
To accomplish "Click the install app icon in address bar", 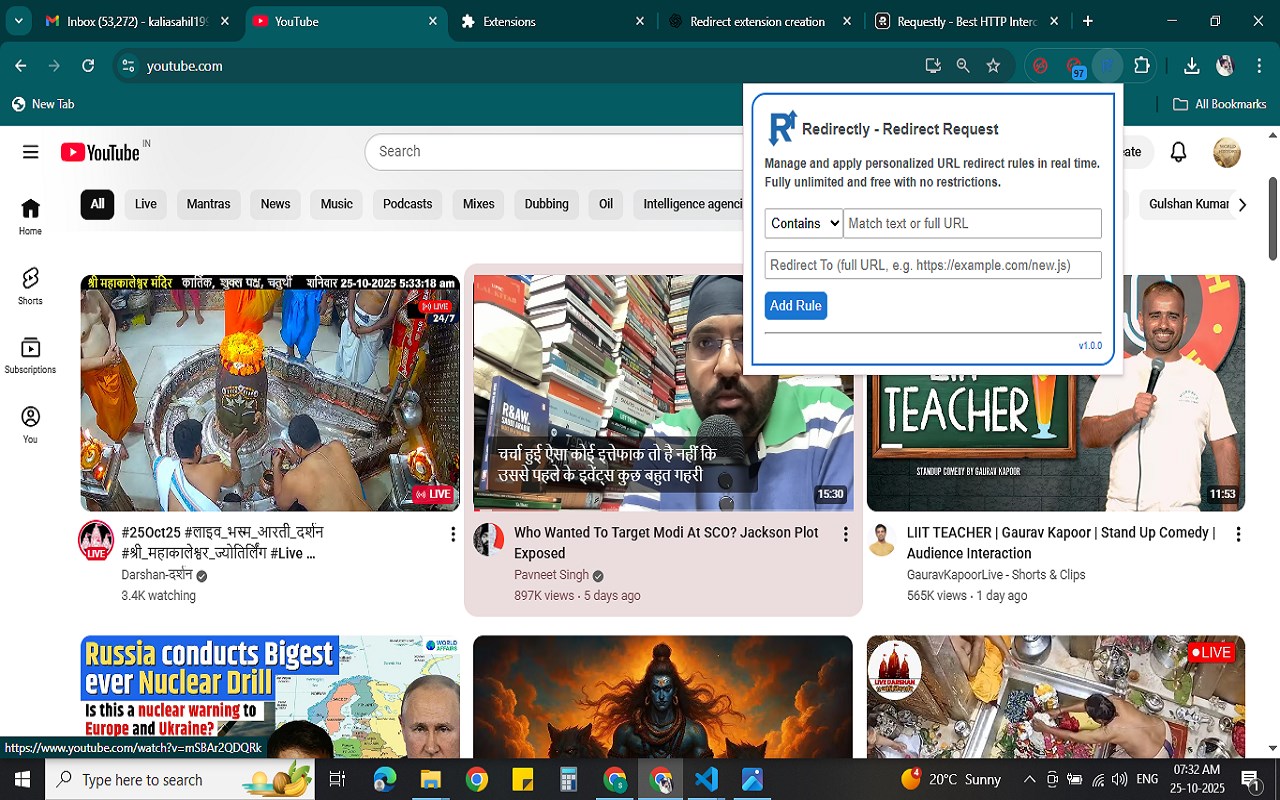I will coord(933,66).
